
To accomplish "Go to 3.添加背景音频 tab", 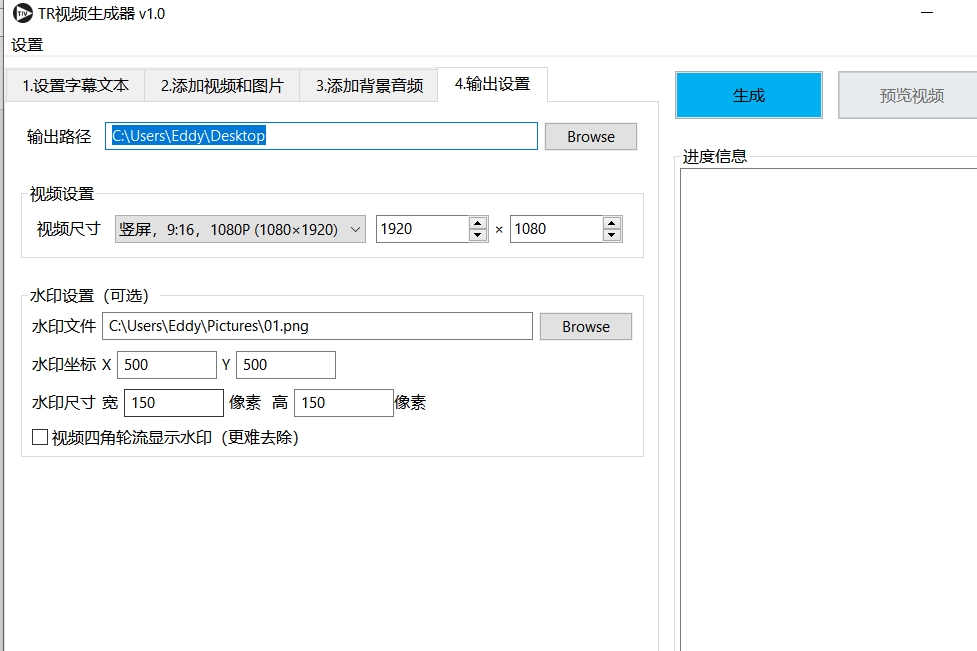I will [x=369, y=86].
